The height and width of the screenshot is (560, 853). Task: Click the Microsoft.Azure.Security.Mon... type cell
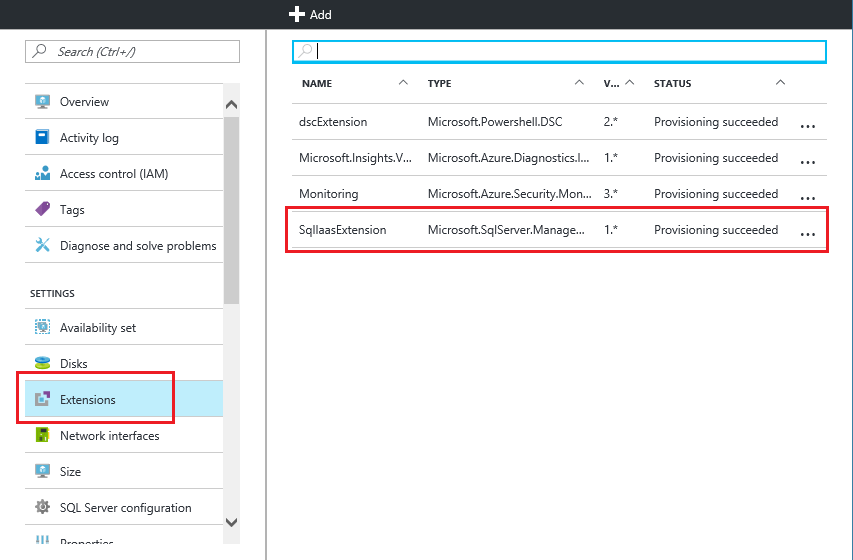click(x=510, y=193)
